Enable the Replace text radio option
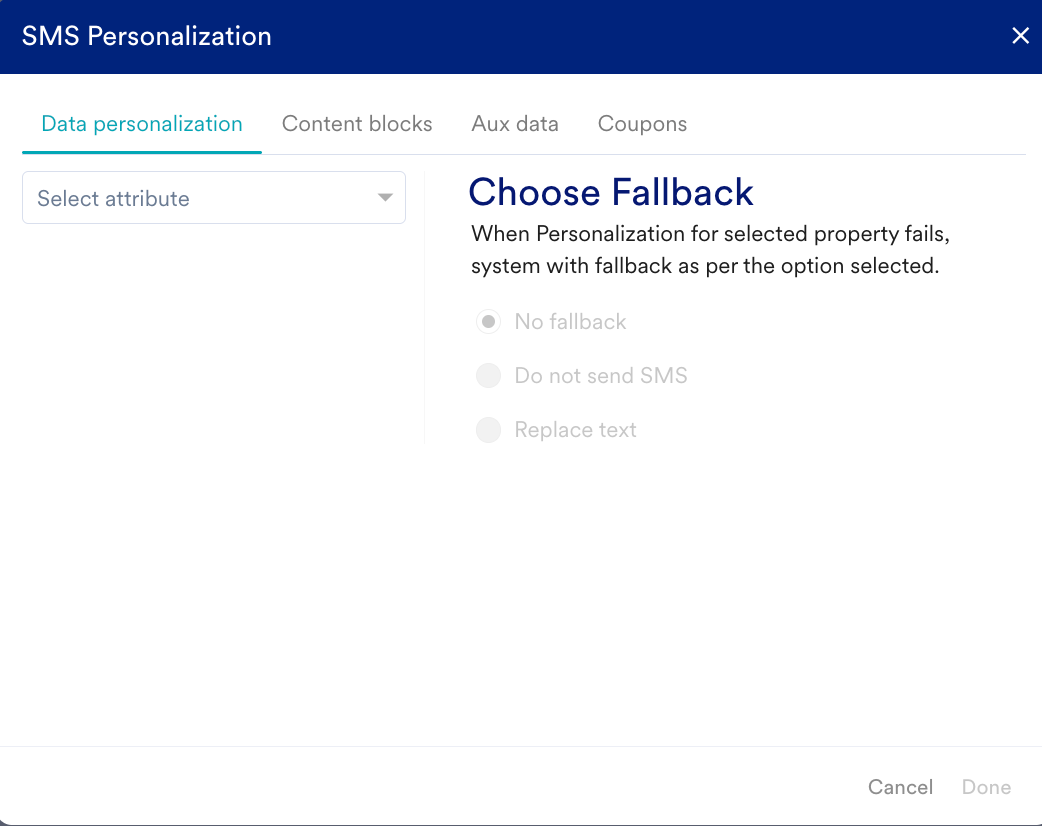 click(488, 430)
